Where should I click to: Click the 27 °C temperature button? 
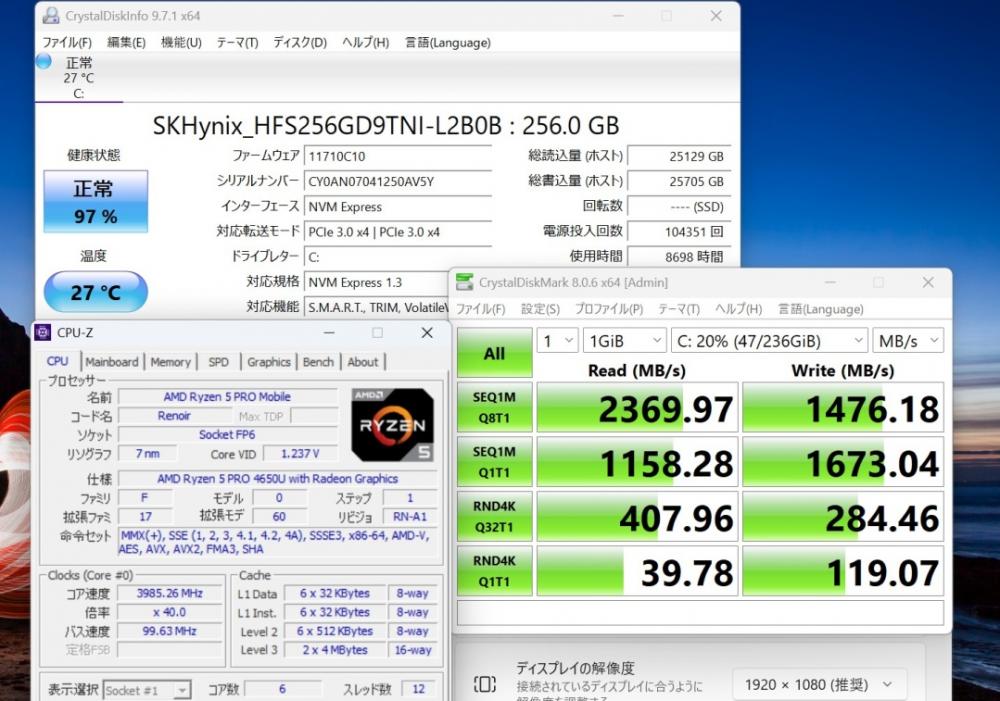click(x=96, y=292)
